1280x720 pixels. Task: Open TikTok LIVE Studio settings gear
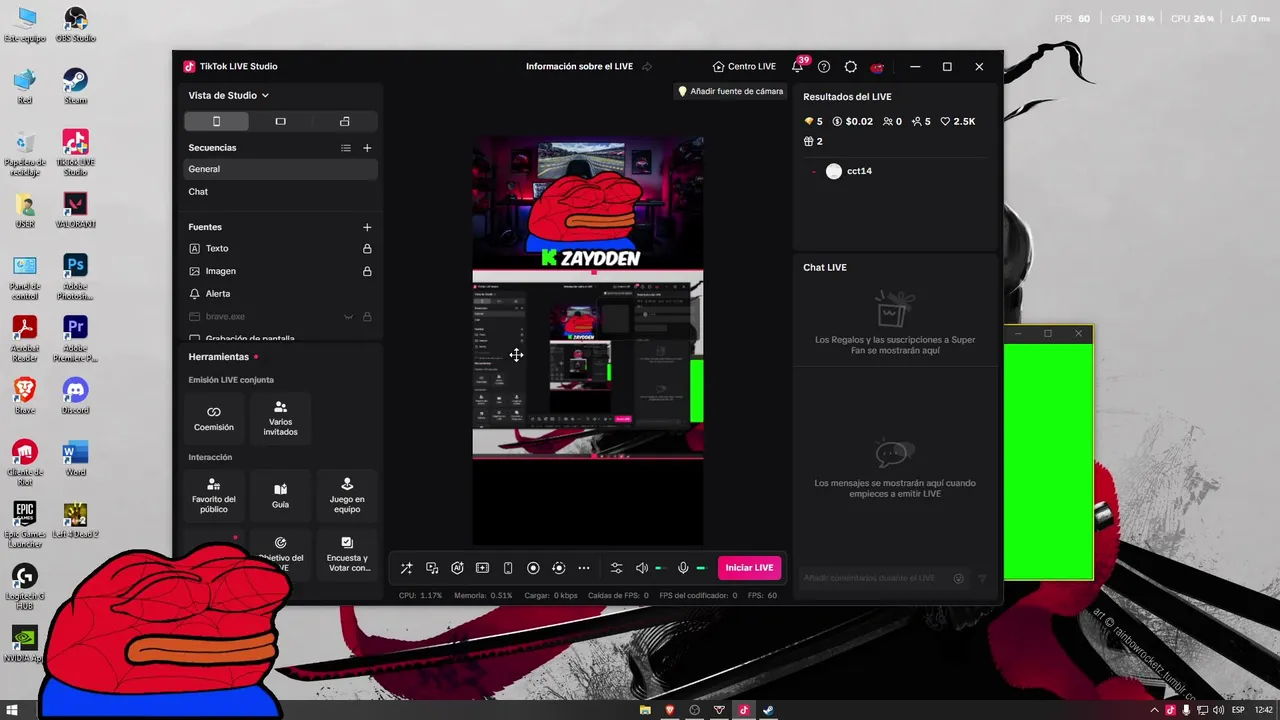(x=850, y=67)
